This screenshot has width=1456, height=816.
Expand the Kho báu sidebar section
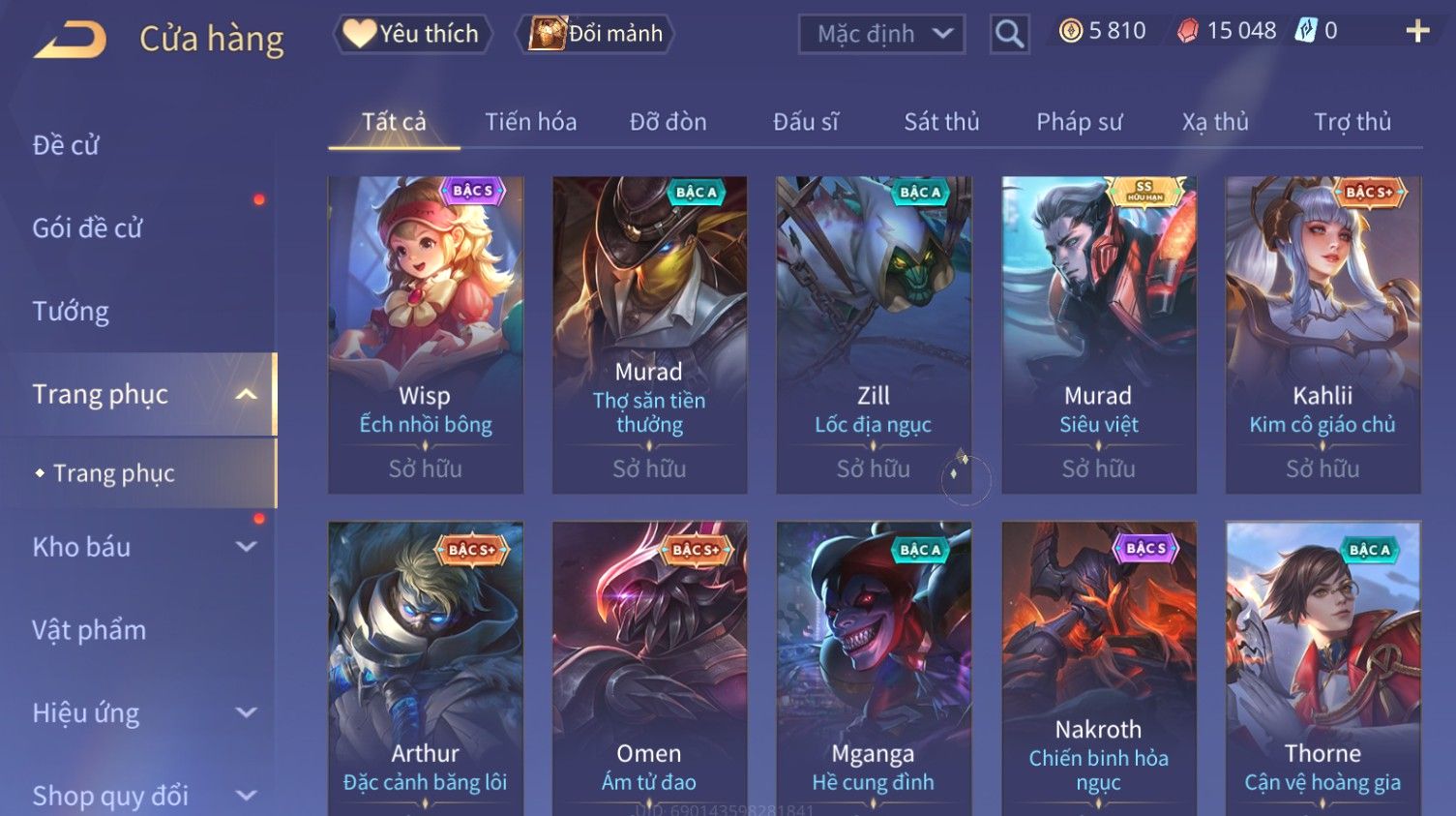point(247,547)
